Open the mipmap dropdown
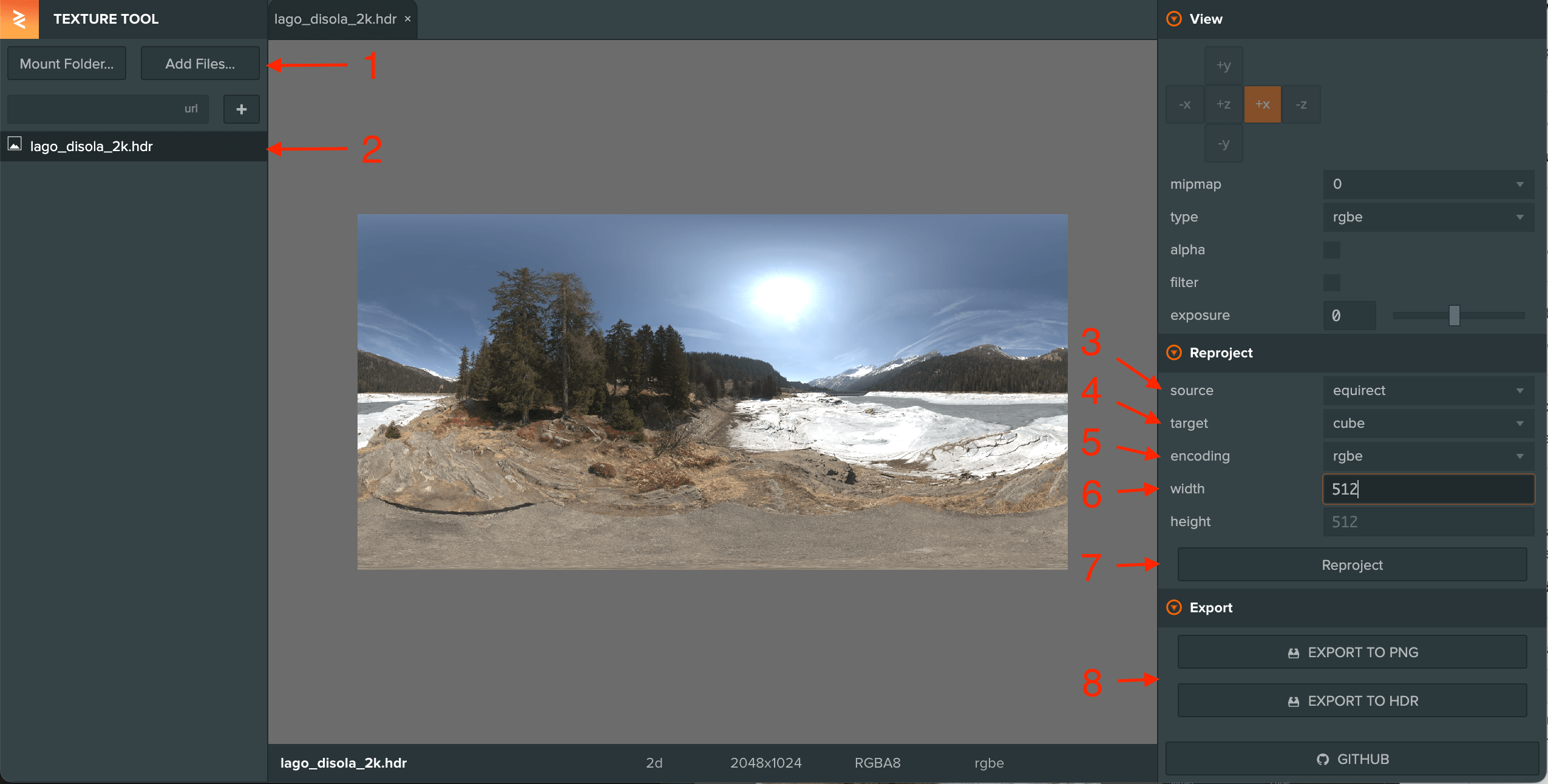 [1428, 184]
